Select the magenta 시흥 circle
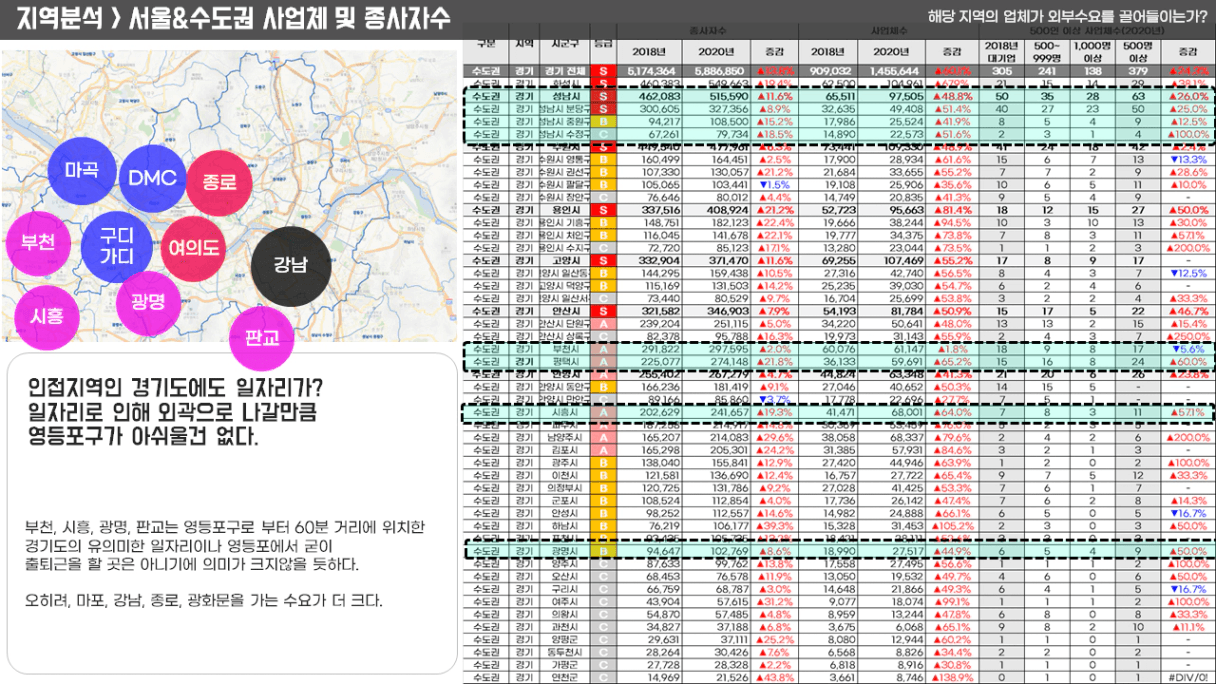This screenshot has width=1216, height=684. (46, 317)
